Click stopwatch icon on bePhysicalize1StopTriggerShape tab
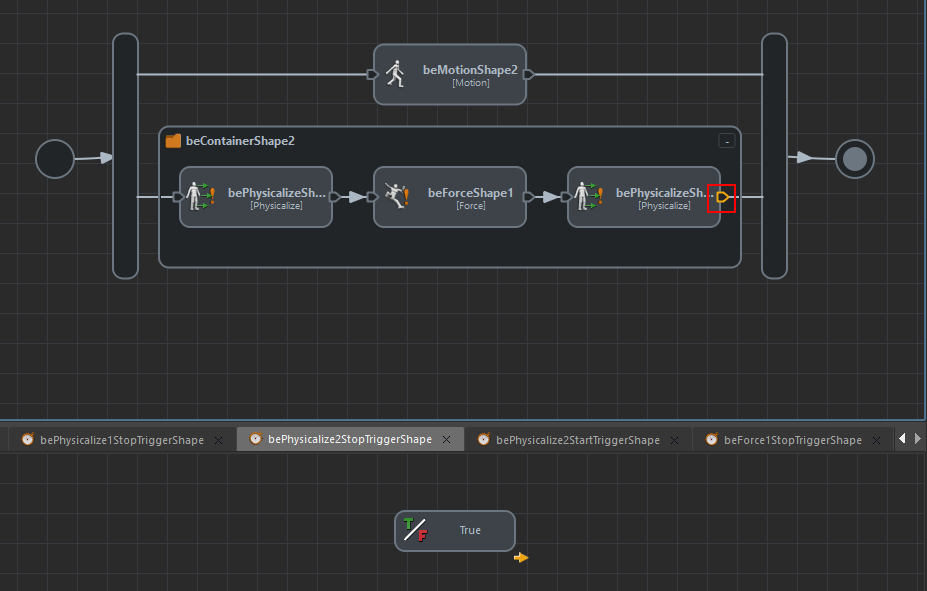927x591 pixels. pos(28,439)
